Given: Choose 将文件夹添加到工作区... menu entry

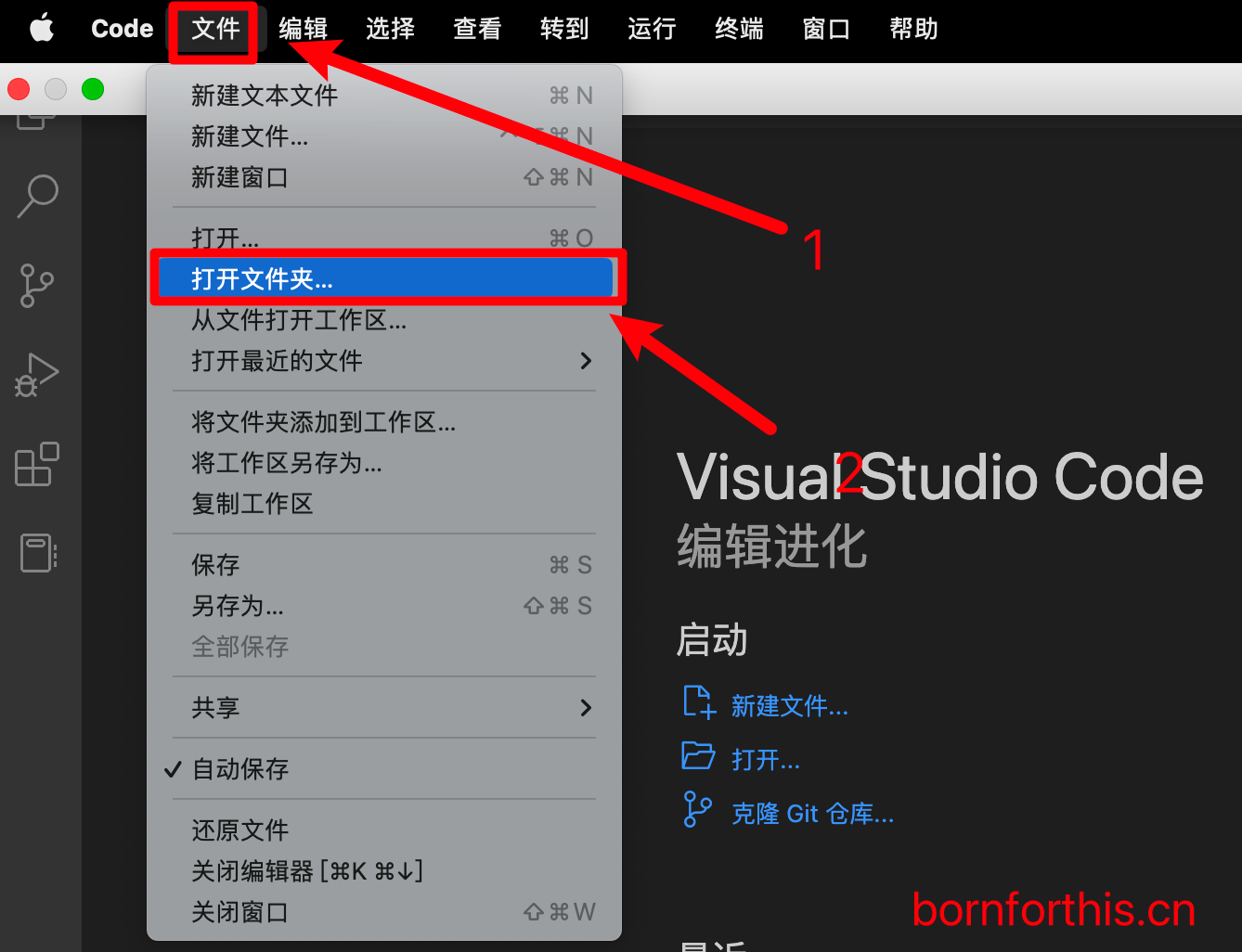Looking at the screenshot, I should 384,422.
